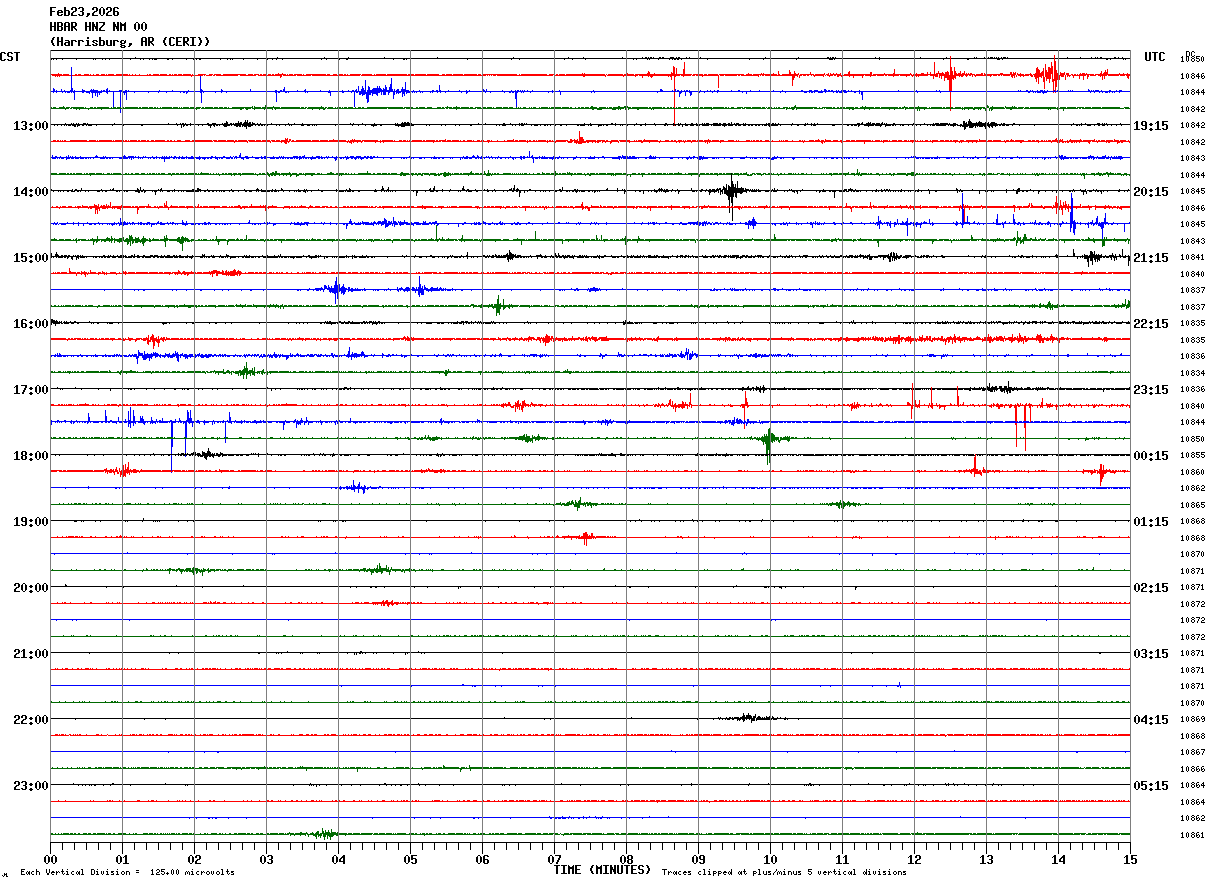Viewport: 1210px width, 886px height.
Task: Select minute 08 on the time axis
Action: 626,860
